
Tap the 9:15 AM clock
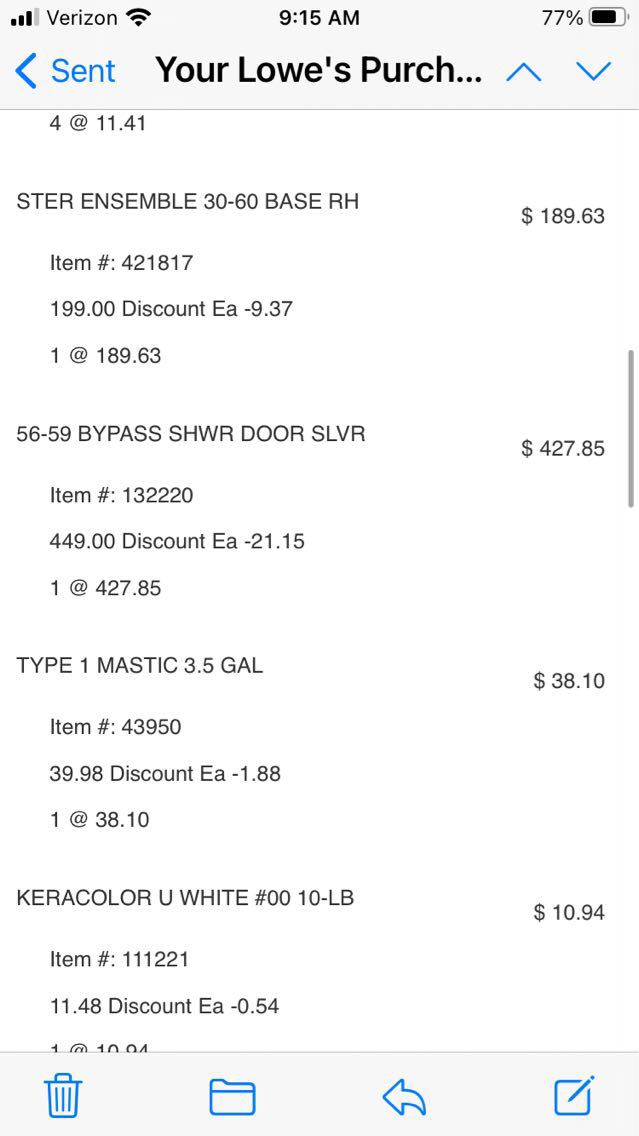click(319, 18)
